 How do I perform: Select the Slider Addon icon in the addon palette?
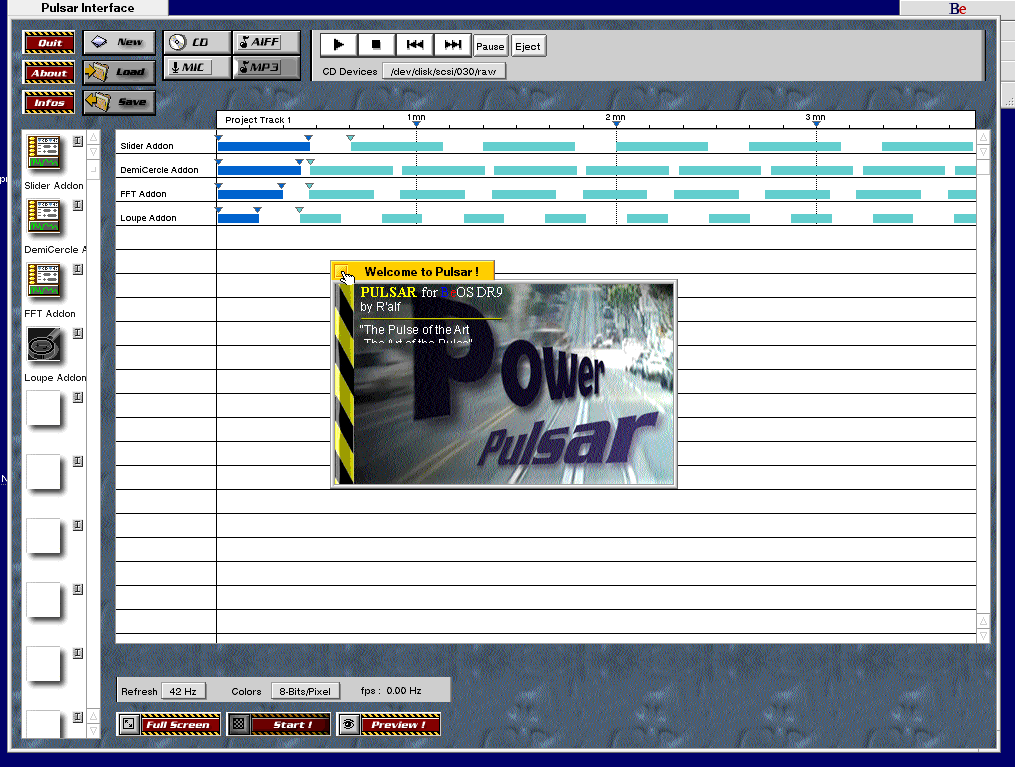(44, 152)
